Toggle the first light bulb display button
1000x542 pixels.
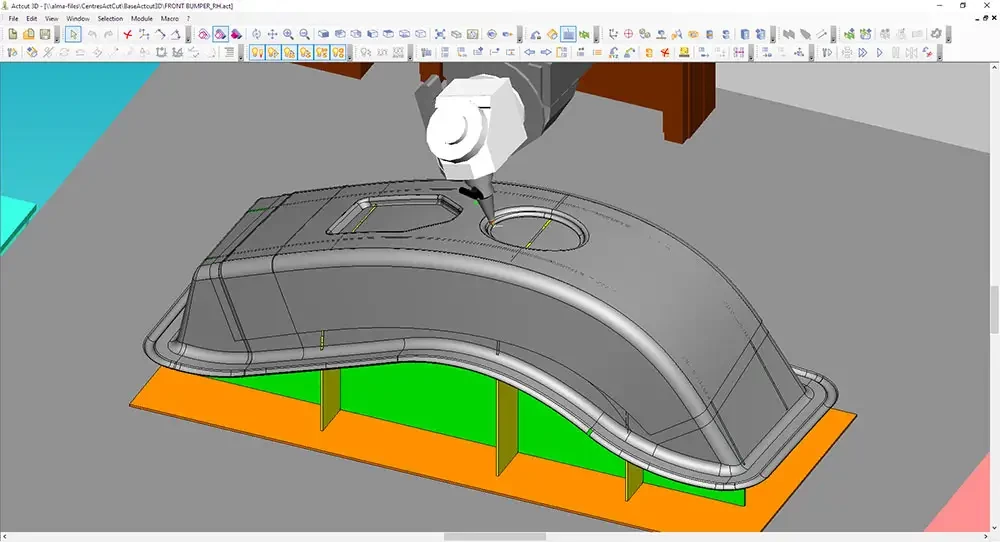point(256,52)
